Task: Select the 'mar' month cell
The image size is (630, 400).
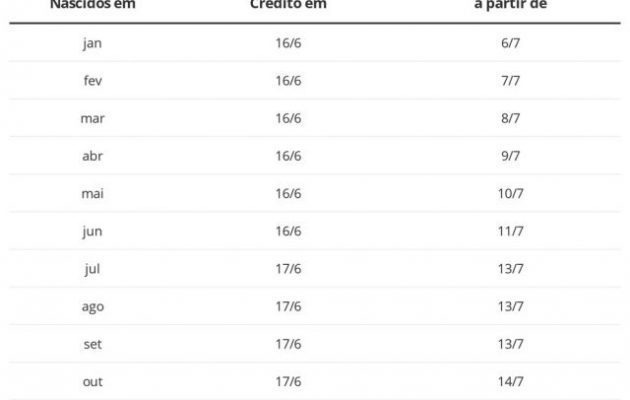Action: tap(92, 118)
